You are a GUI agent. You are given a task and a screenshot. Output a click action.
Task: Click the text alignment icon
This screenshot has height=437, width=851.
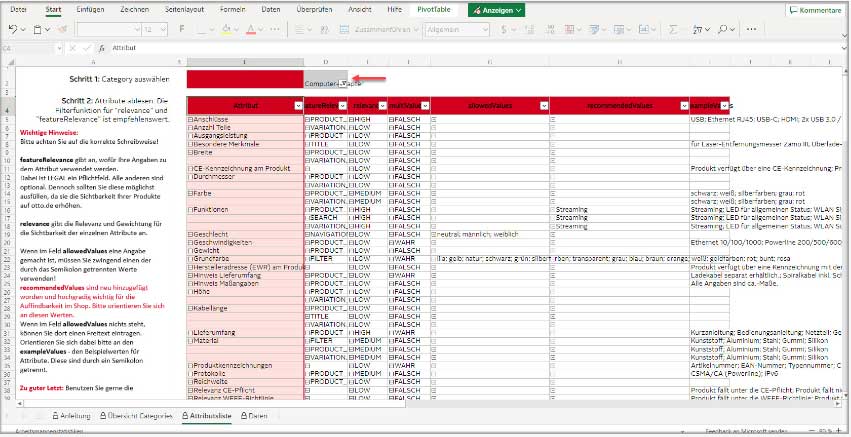tap(300, 29)
